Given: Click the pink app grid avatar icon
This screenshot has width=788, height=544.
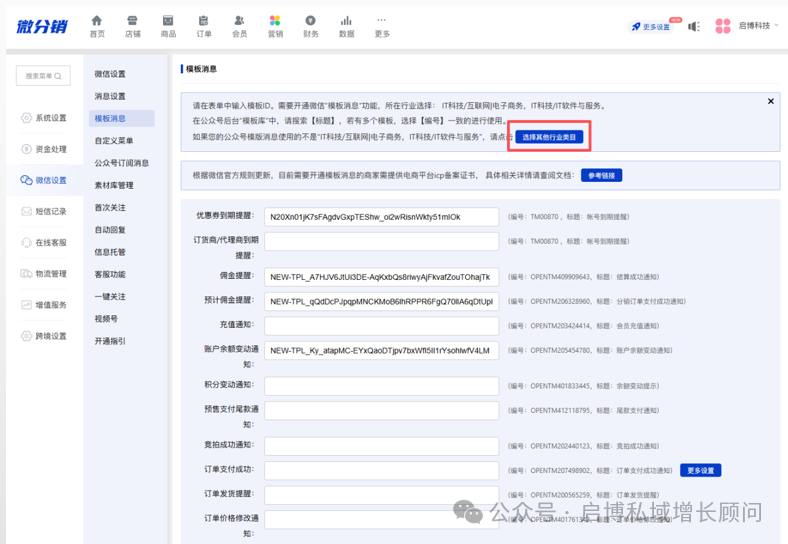Looking at the screenshot, I should coord(723,26).
